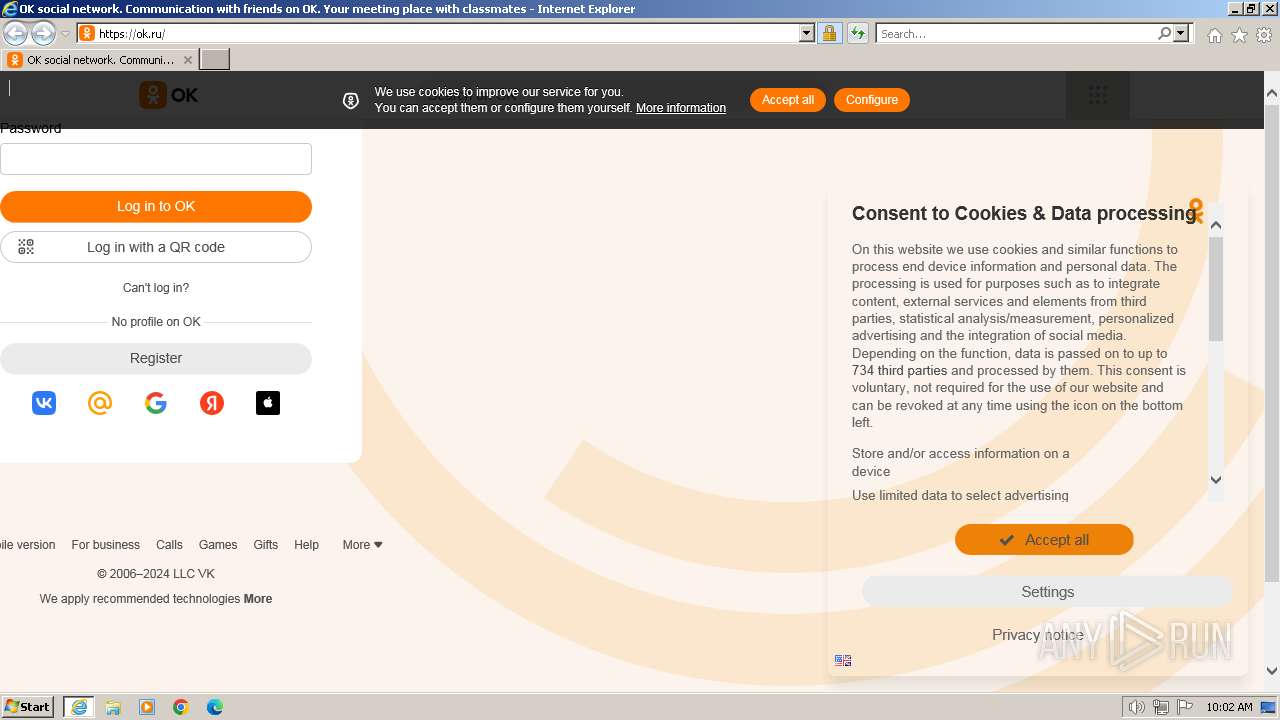Click the page vertical scrollbar thumb
Image resolution: width=1280 pixels, height=720 pixels.
(x=1272, y=345)
